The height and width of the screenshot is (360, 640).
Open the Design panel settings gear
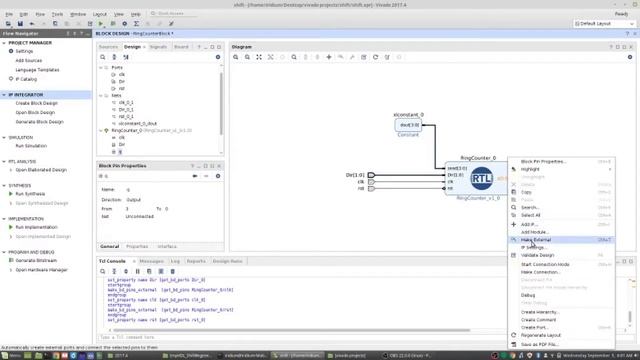pos(218,57)
